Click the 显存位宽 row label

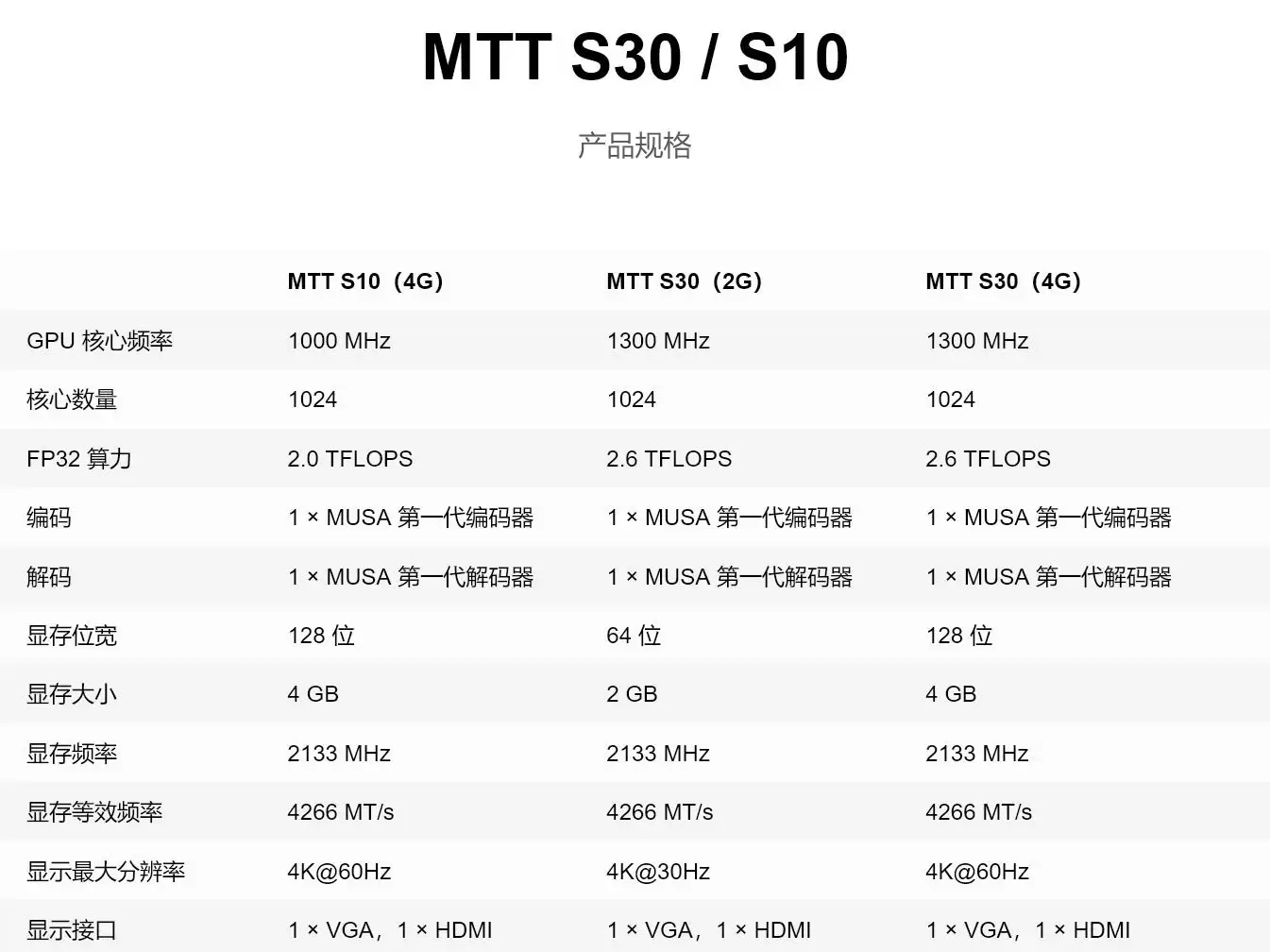click(72, 636)
